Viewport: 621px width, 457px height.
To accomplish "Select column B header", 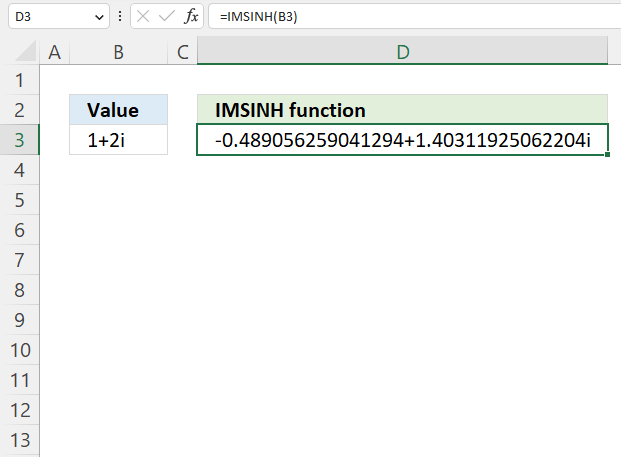I will [x=118, y=52].
